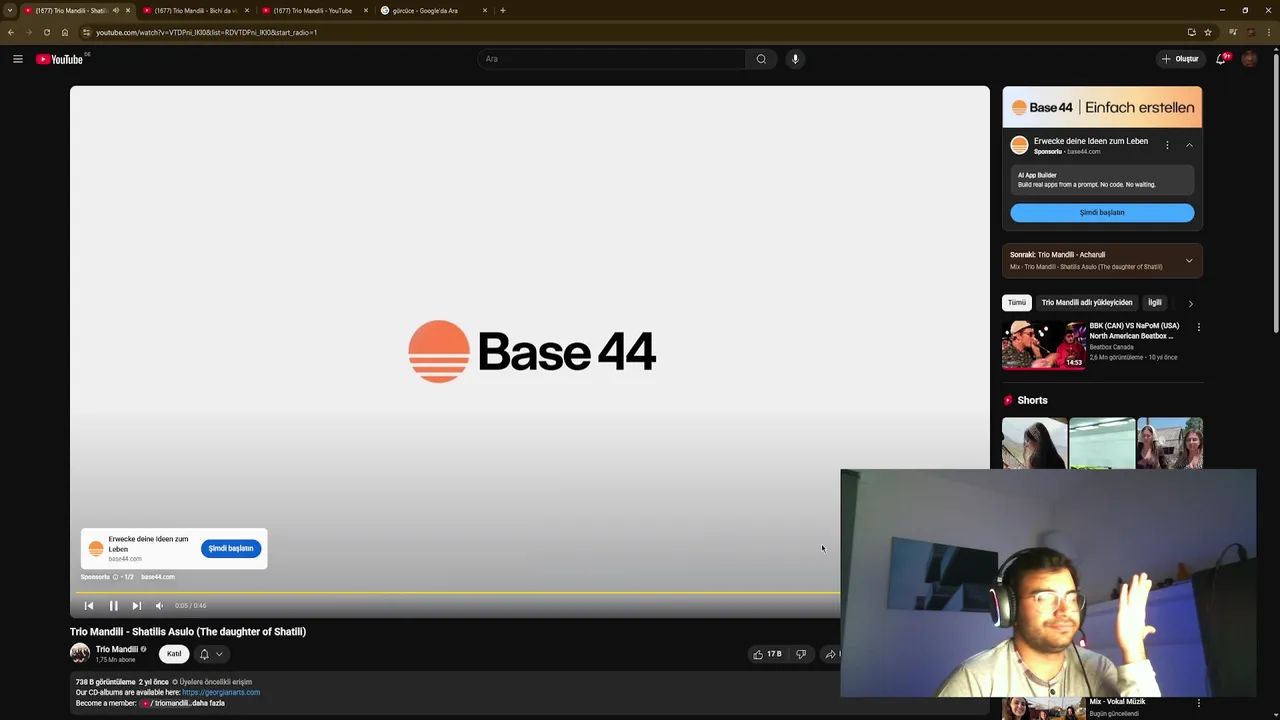Click the search magnifier button
The image size is (1280, 720).
point(761,59)
